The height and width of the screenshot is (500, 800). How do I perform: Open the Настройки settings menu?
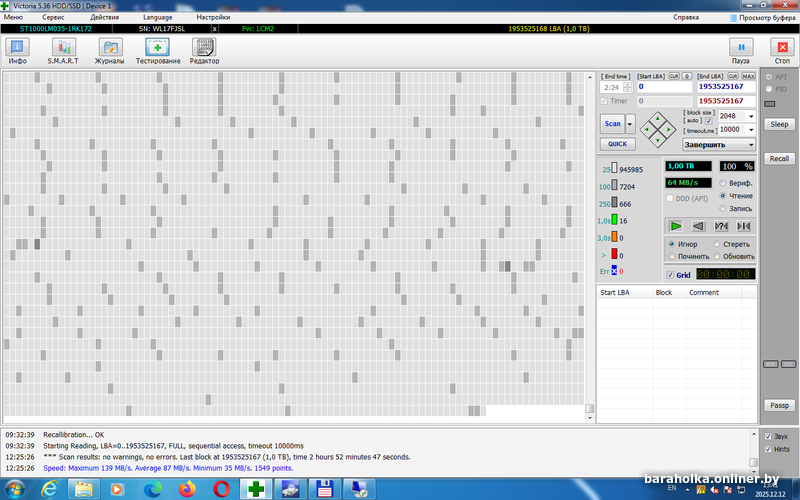pos(213,17)
